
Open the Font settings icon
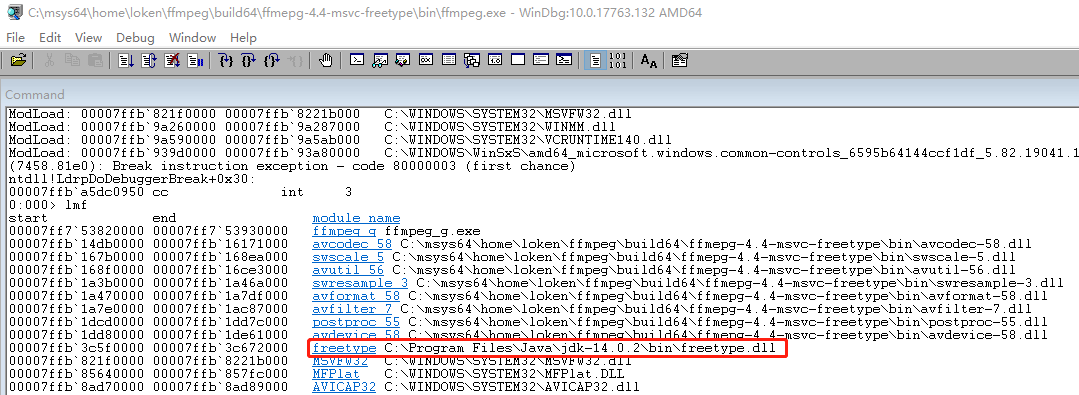[649, 60]
